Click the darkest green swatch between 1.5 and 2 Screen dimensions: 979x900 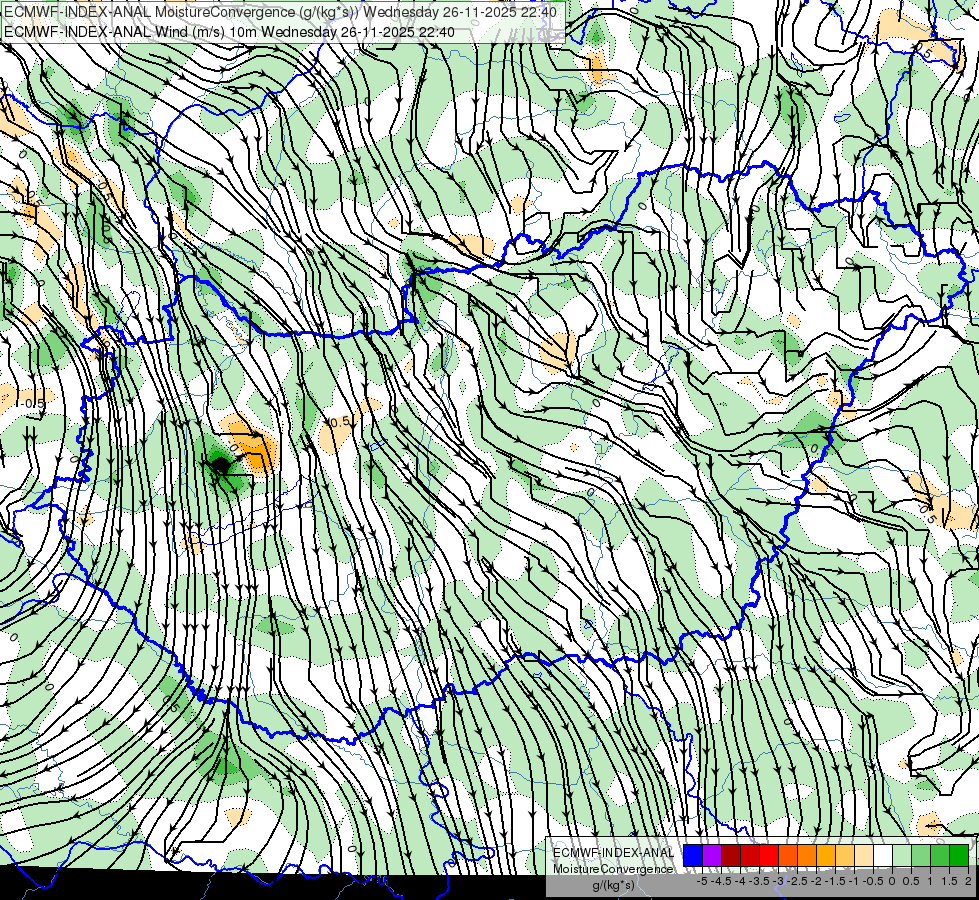pos(958,856)
